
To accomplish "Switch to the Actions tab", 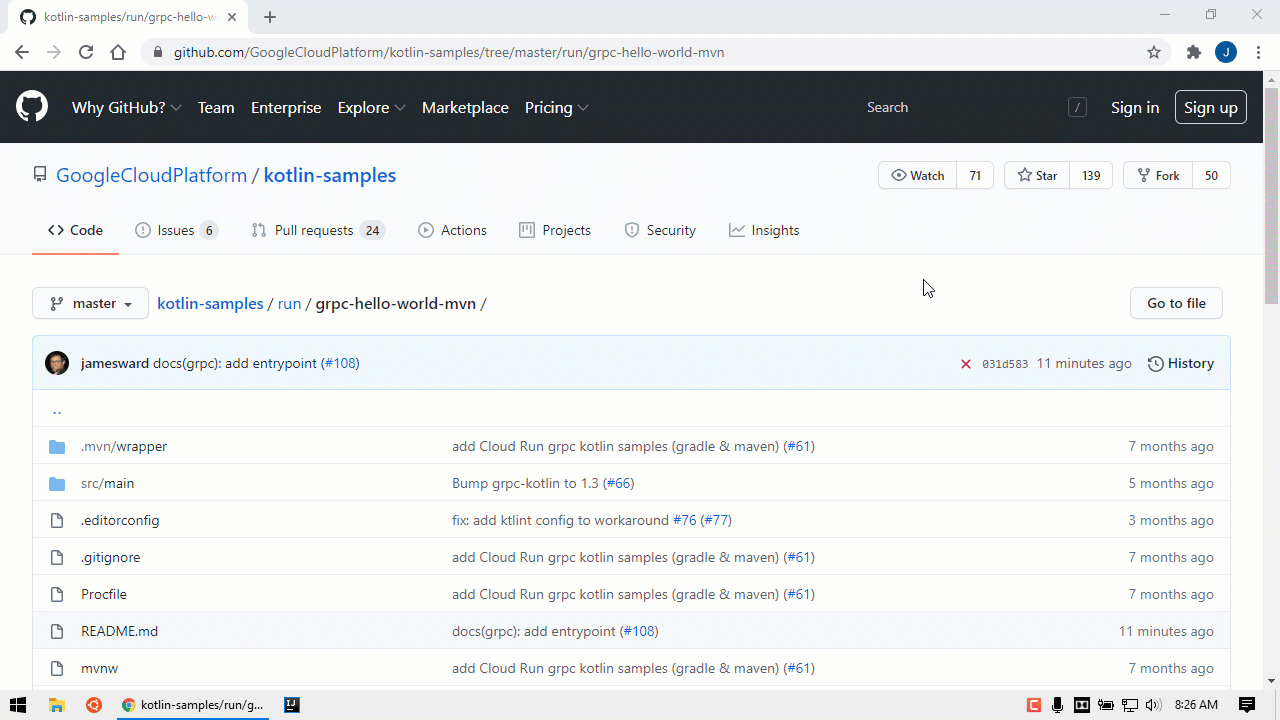I will point(453,230).
